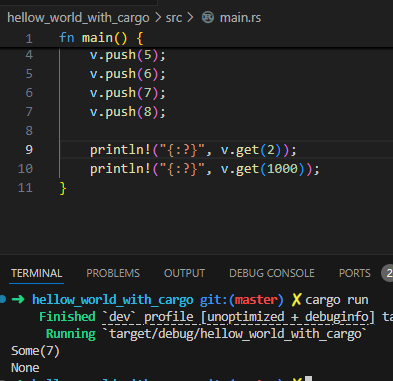Image resolution: width=393 pixels, height=381 pixels.
Task: Select the main.rs breadcrumb file
Action: coord(240,18)
